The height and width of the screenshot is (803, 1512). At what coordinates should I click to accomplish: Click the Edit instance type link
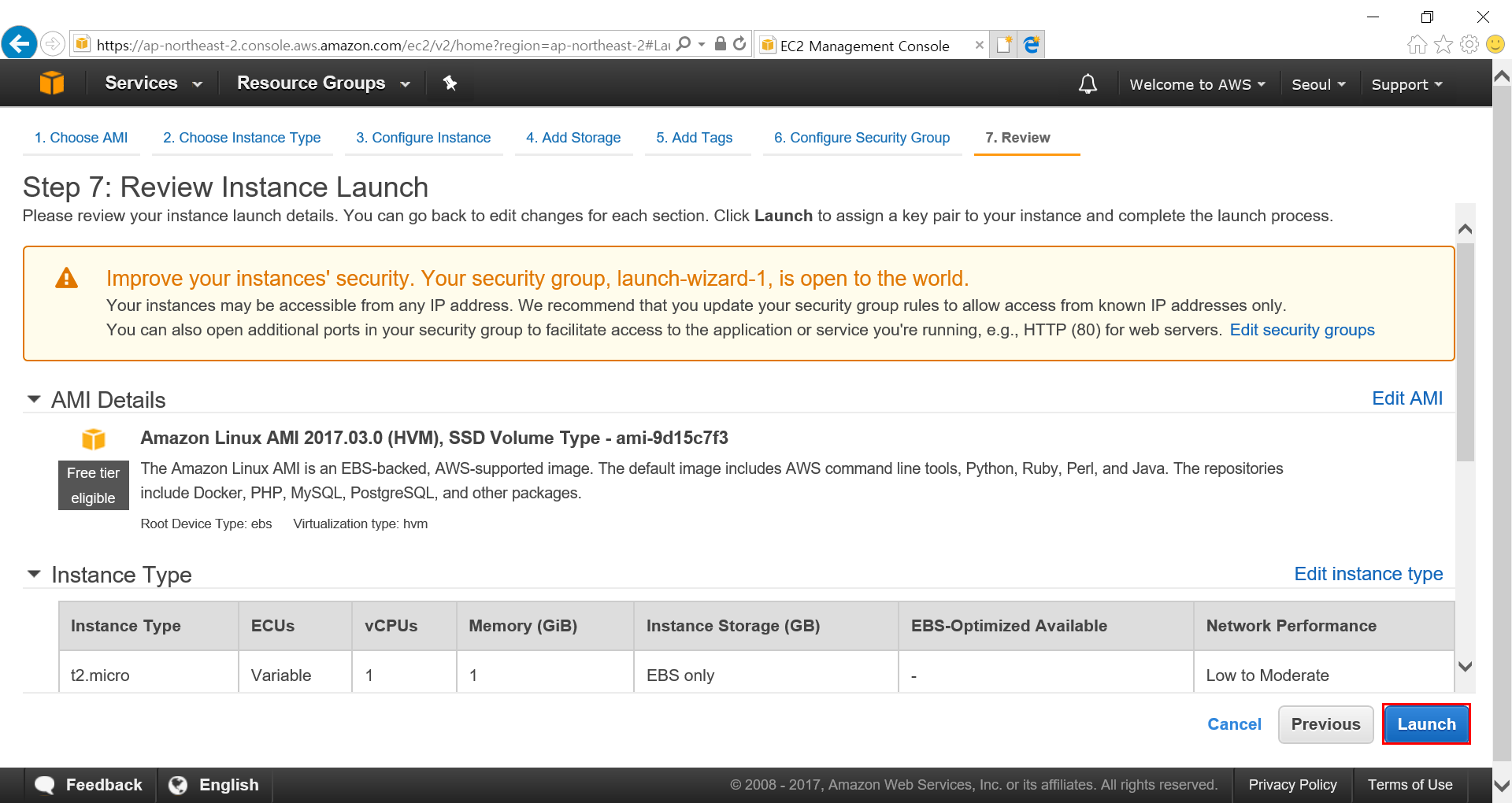click(x=1369, y=574)
